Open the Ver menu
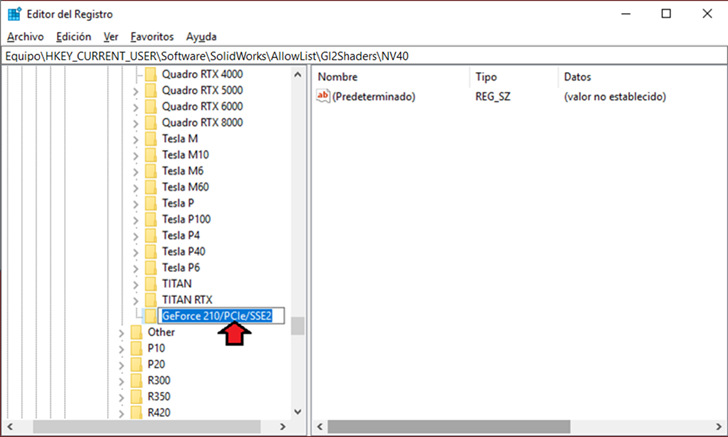This screenshot has width=728, height=437. tap(110, 37)
